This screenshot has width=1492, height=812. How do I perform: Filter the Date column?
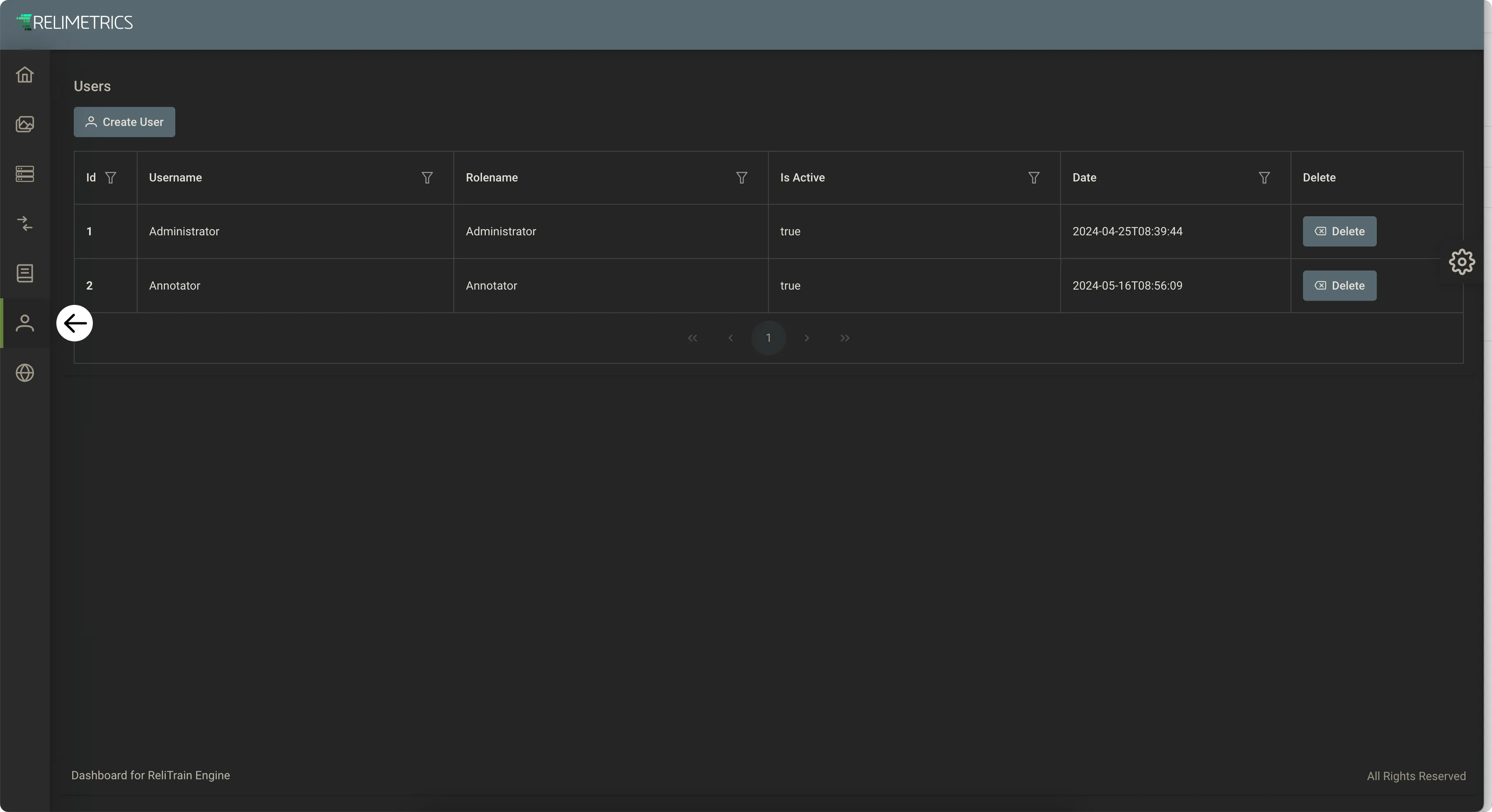point(1264,178)
